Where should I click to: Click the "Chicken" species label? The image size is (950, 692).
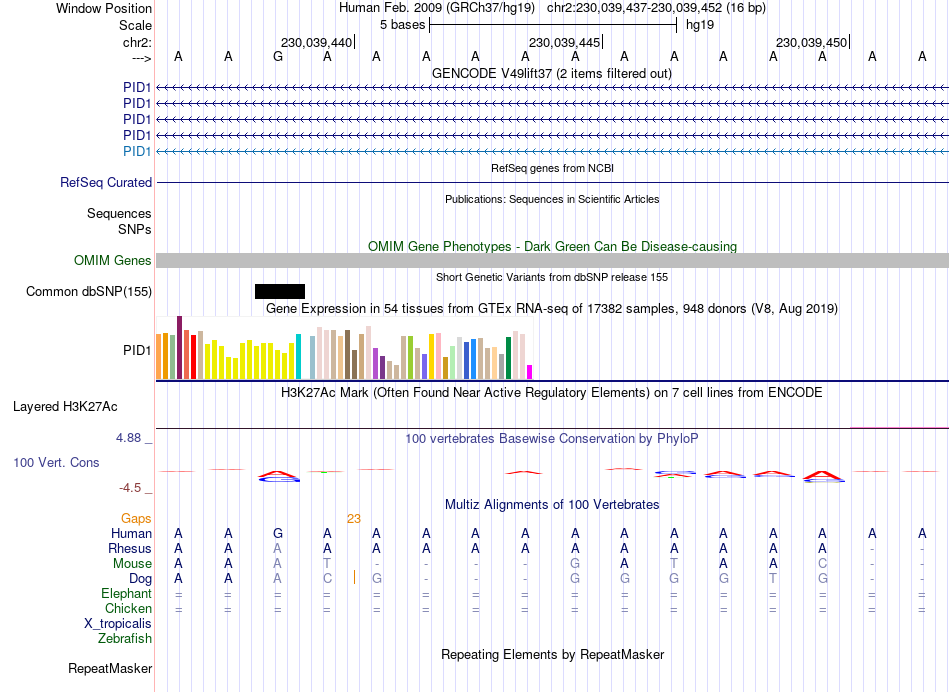[x=128, y=608]
